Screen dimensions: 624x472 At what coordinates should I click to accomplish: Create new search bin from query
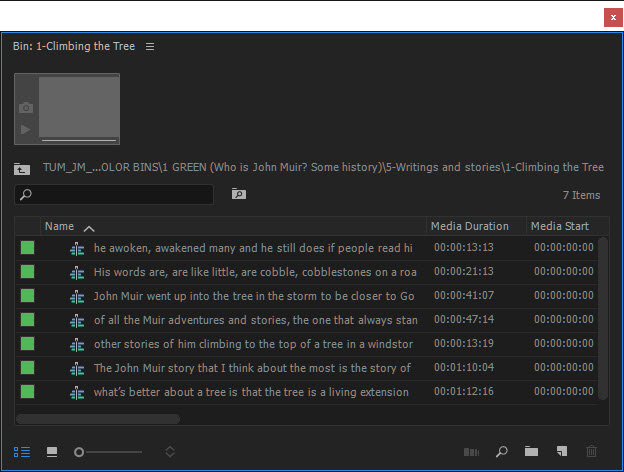point(239,194)
